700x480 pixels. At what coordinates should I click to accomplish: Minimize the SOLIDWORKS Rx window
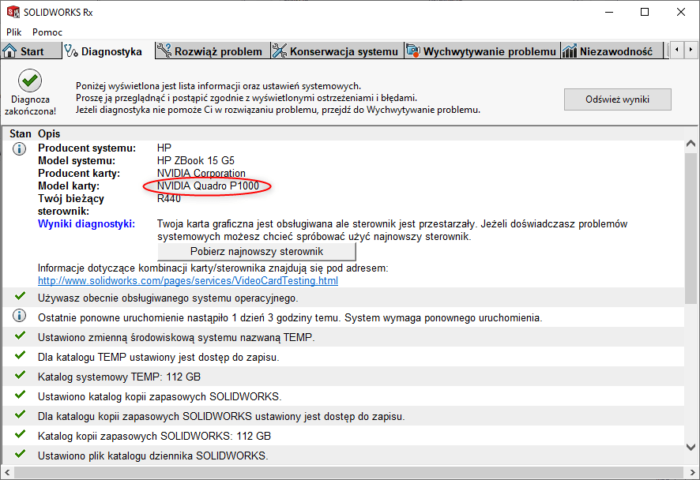pos(609,12)
